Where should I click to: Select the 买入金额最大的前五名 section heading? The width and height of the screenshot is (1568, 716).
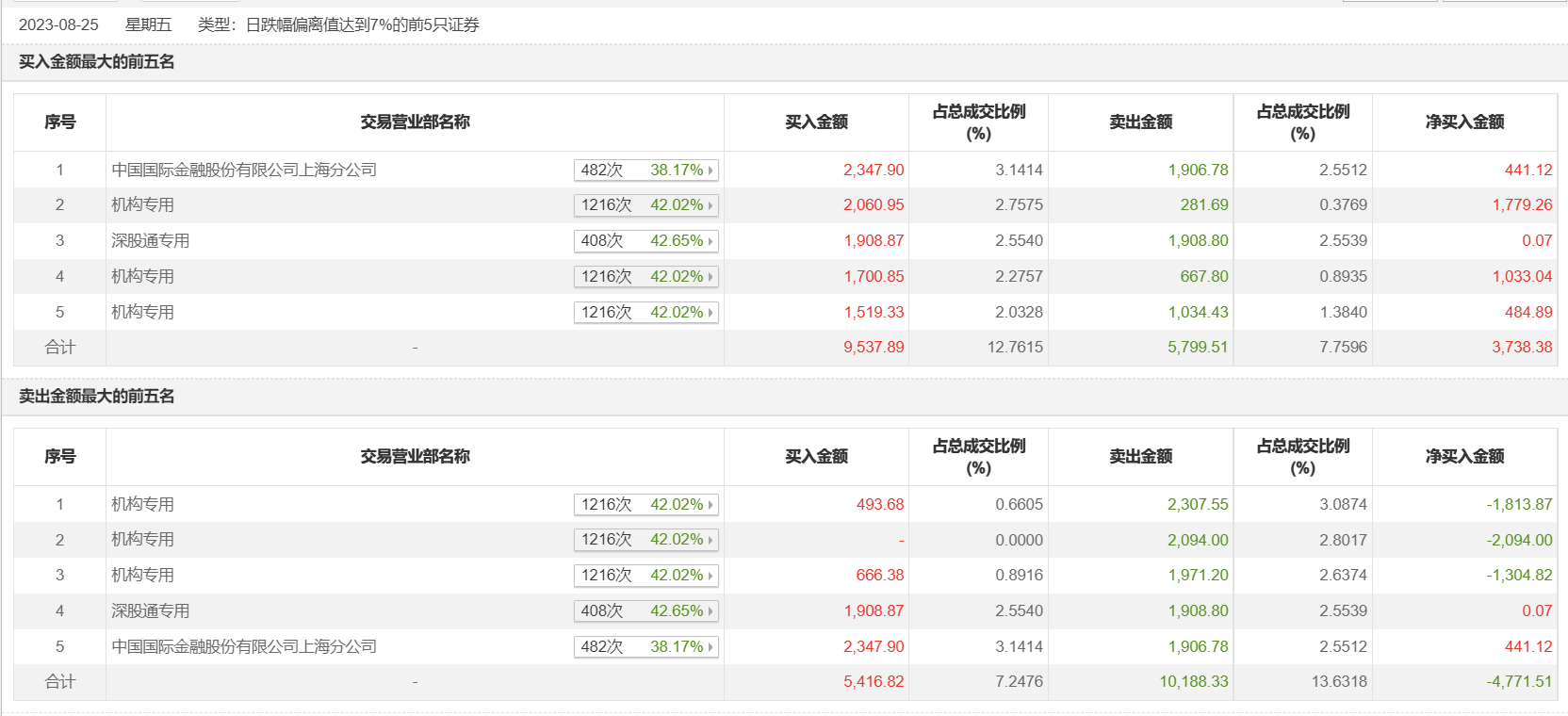tap(97, 62)
